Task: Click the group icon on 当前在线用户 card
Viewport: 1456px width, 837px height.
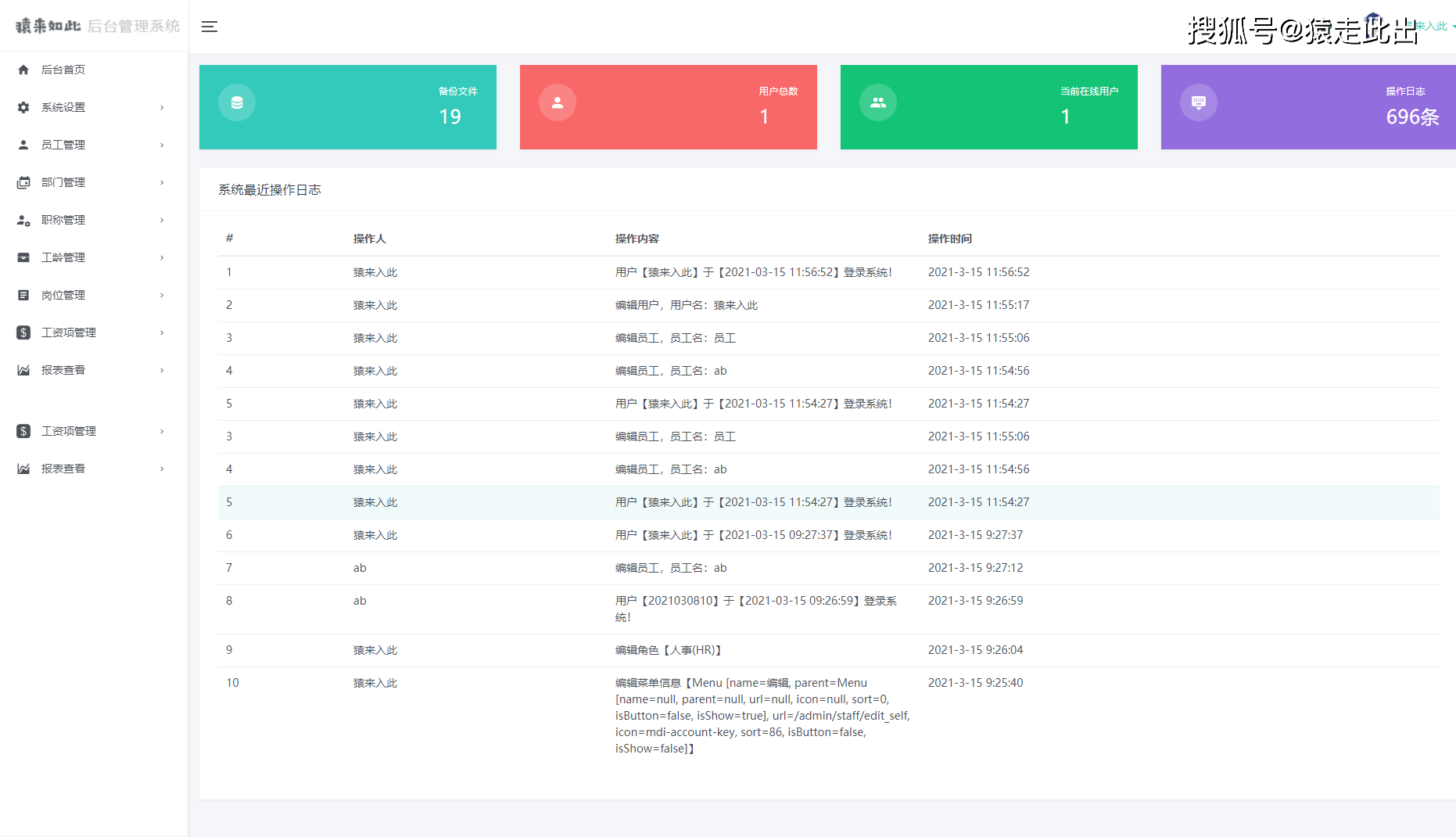Action: pos(878,102)
